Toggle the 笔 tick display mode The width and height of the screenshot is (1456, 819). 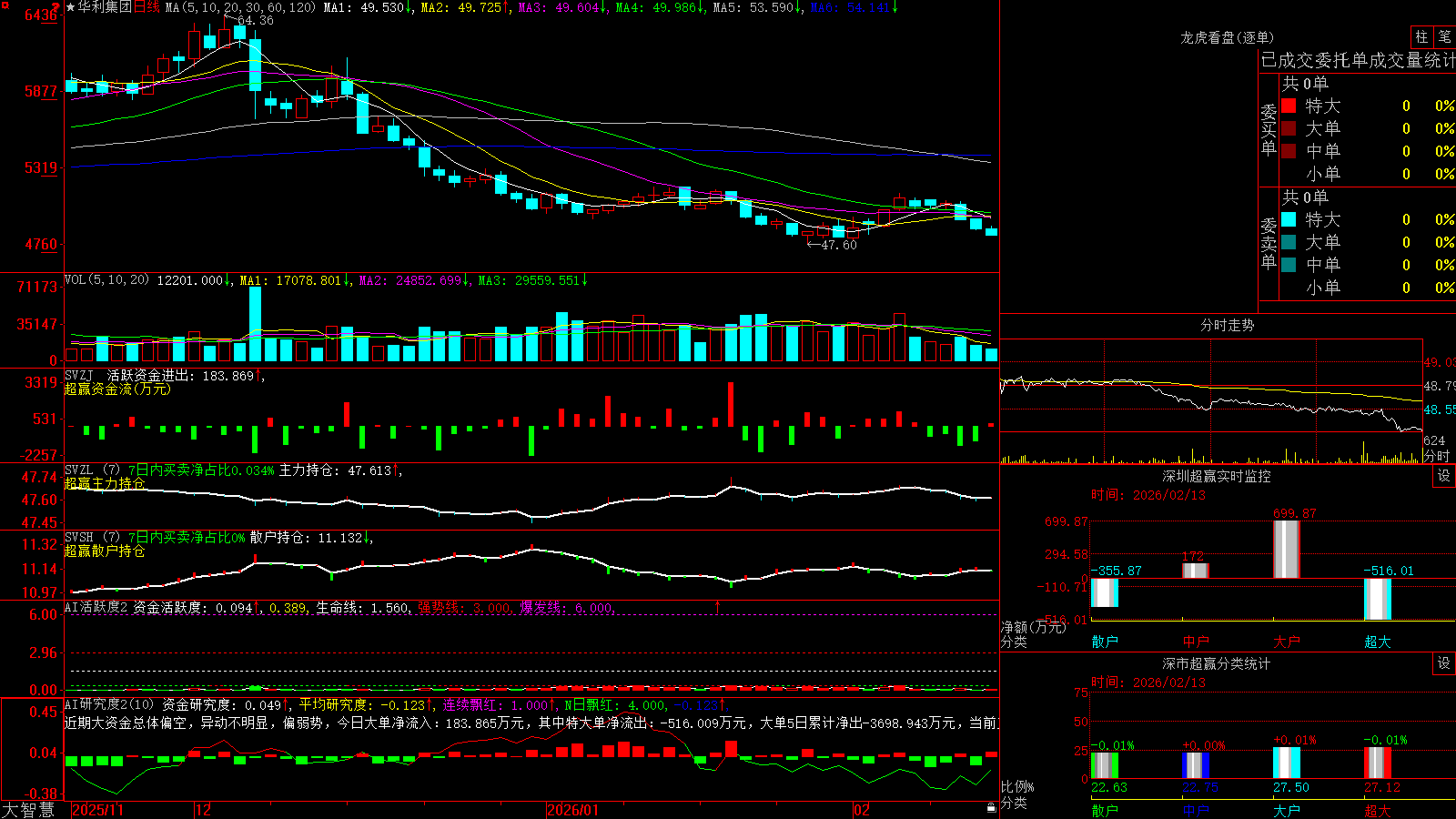pos(1444,36)
